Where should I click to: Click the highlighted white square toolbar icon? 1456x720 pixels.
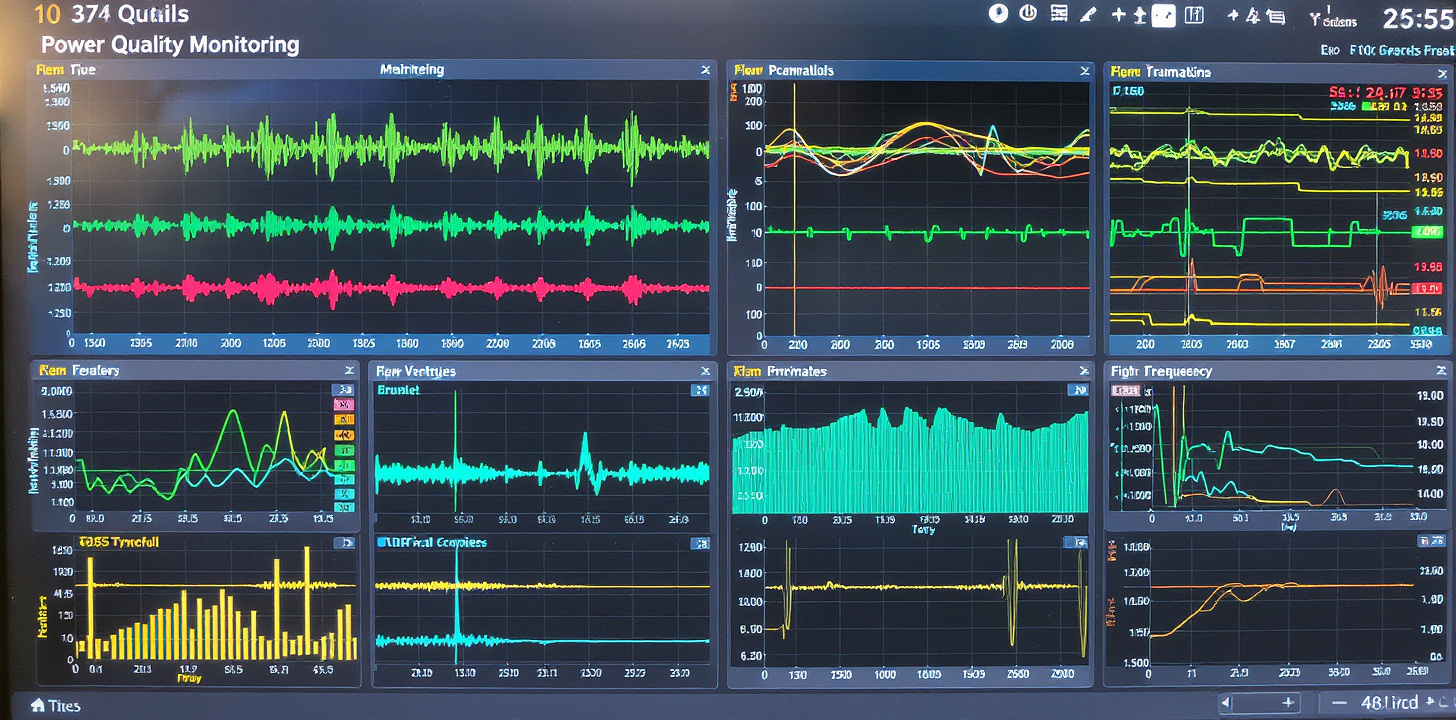tap(1162, 15)
